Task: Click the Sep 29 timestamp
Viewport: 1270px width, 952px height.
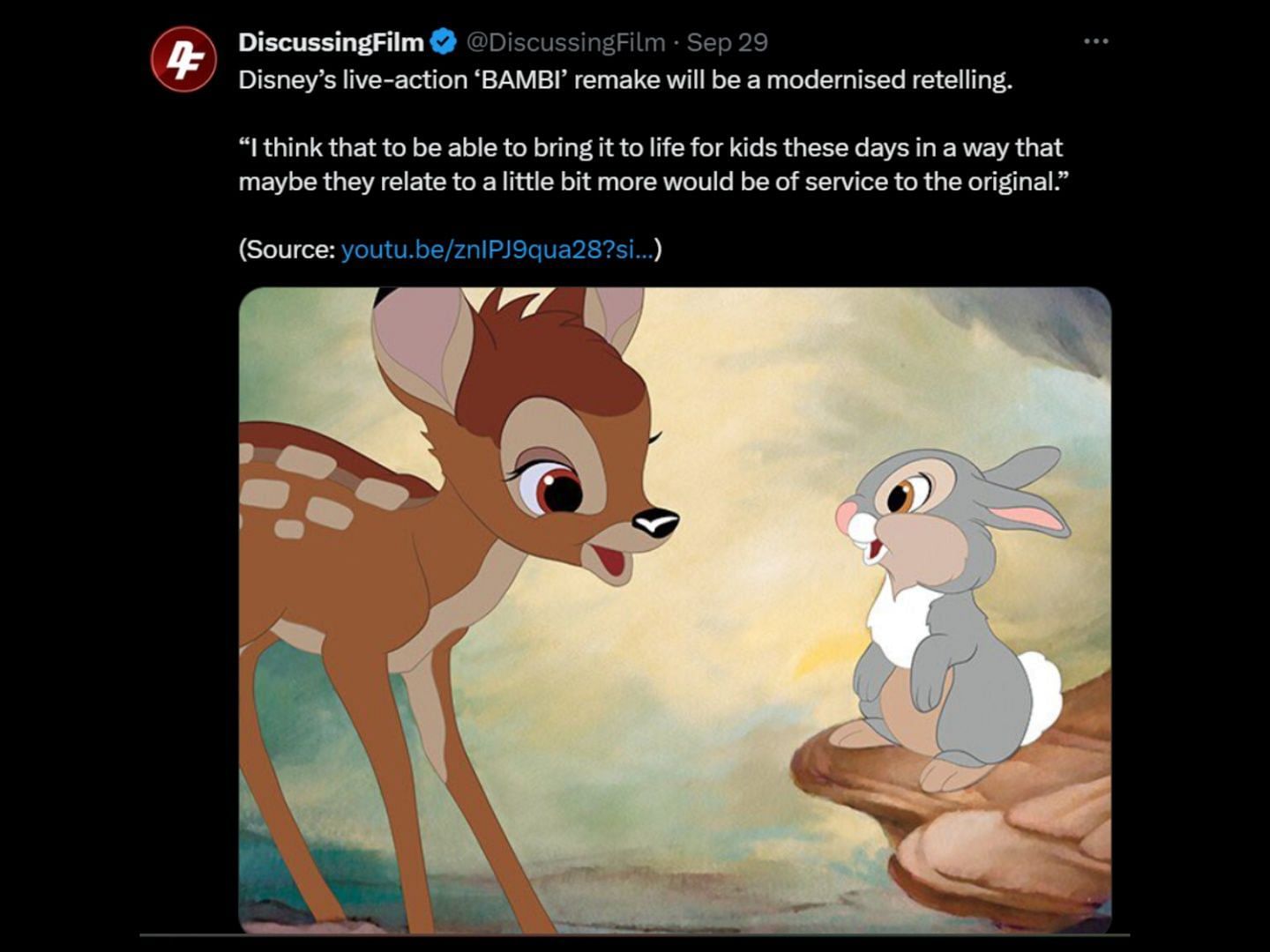Action: 727,41
